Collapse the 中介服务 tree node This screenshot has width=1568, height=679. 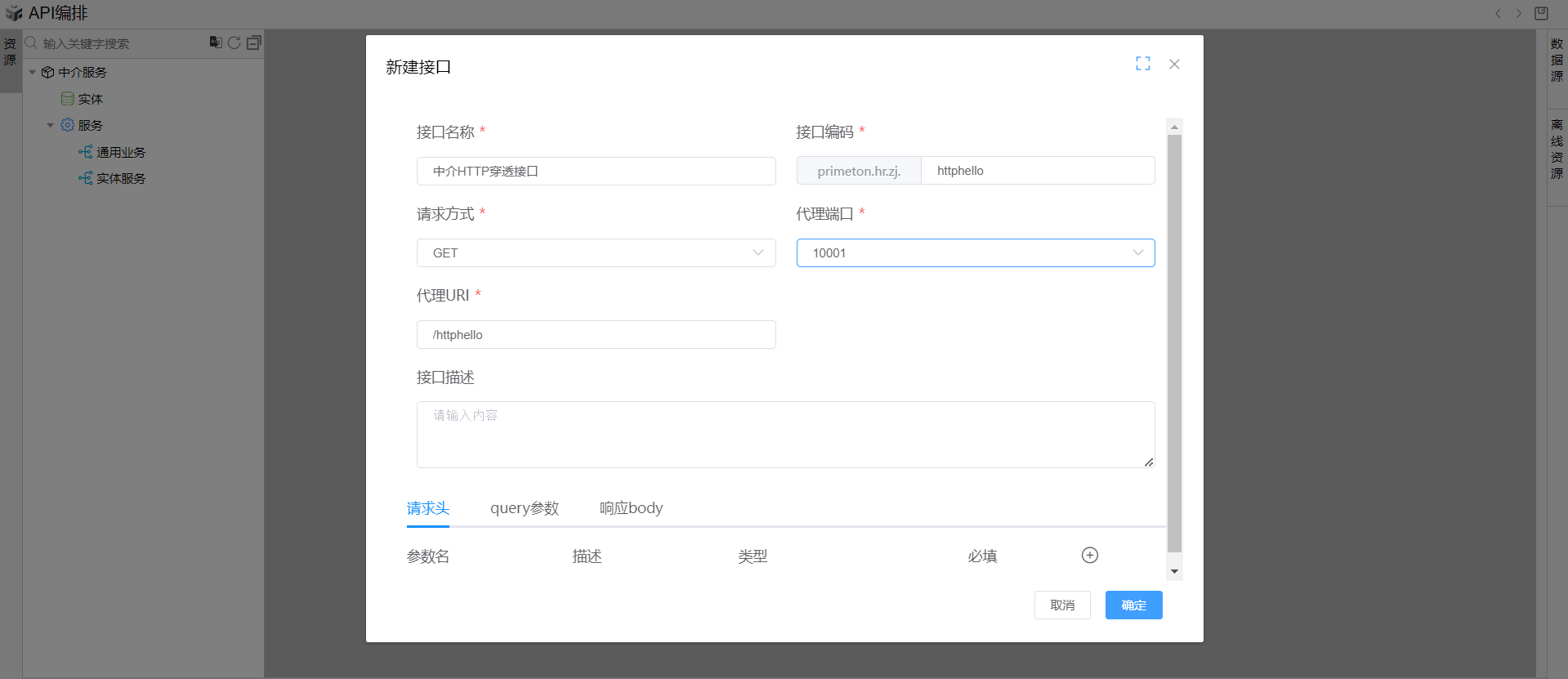(33, 73)
